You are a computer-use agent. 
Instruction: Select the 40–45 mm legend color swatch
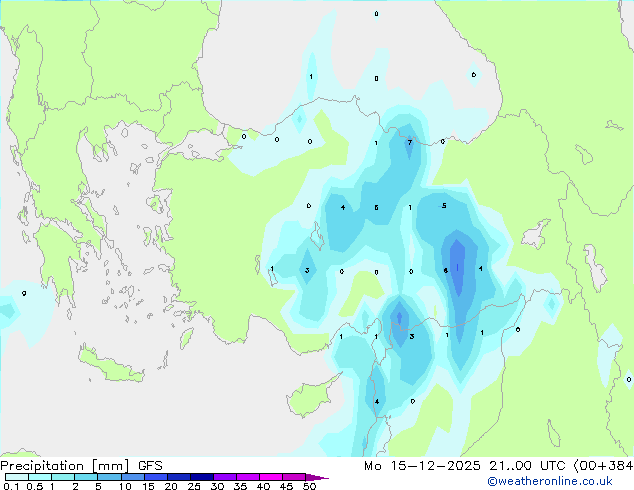click(271, 477)
